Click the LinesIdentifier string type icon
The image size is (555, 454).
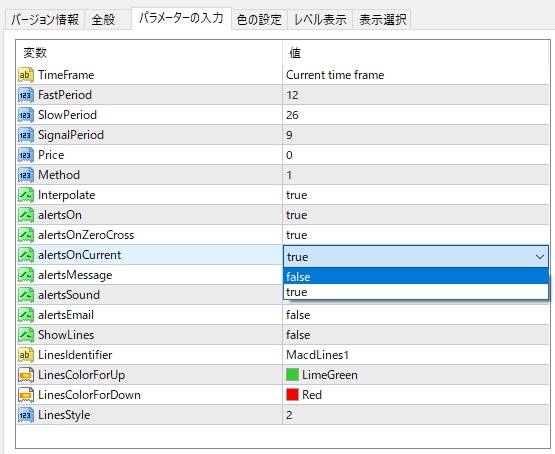point(26,355)
